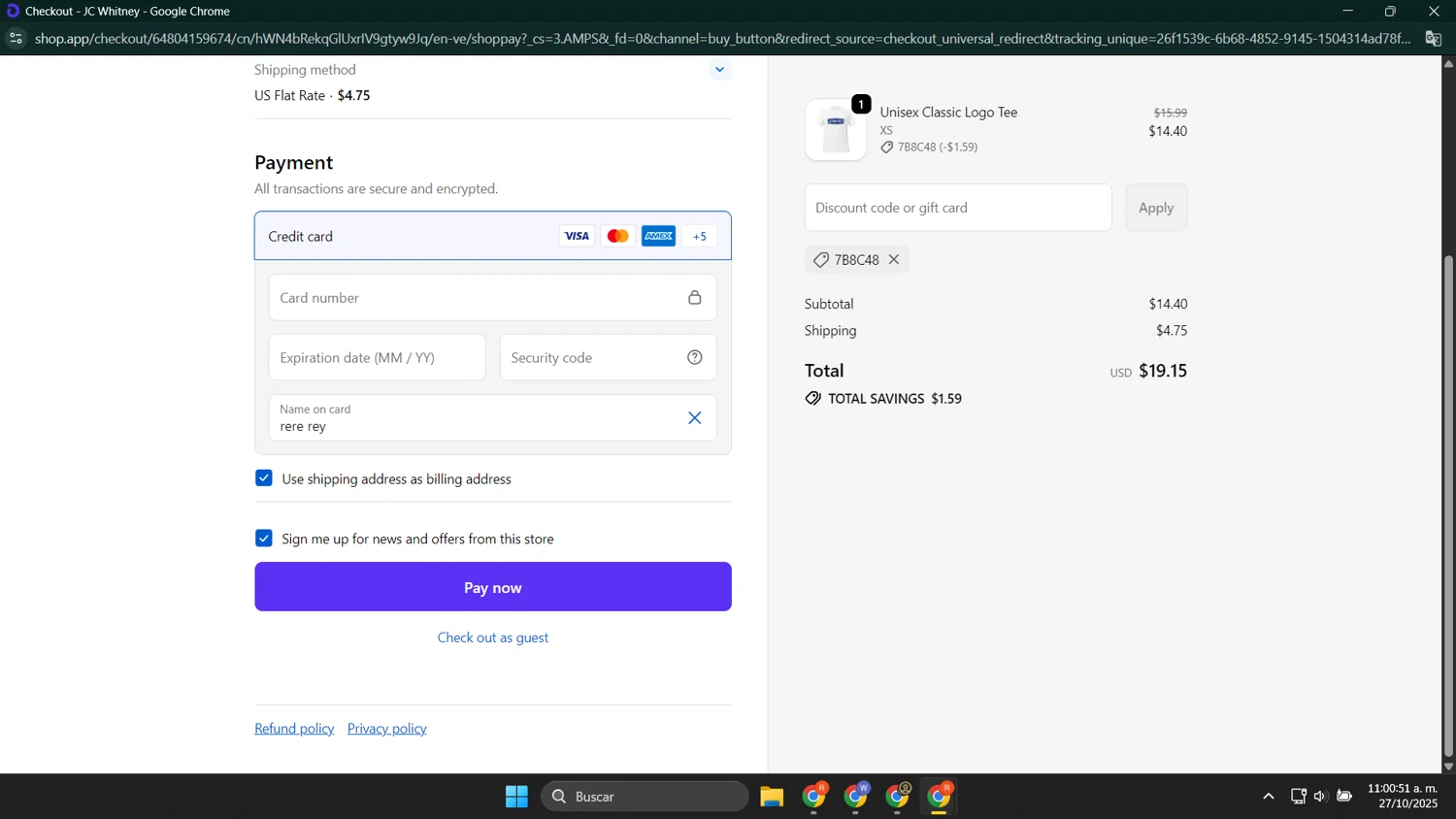Click the scrollbar up arrow
1456x819 pixels.
click(1448, 64)
